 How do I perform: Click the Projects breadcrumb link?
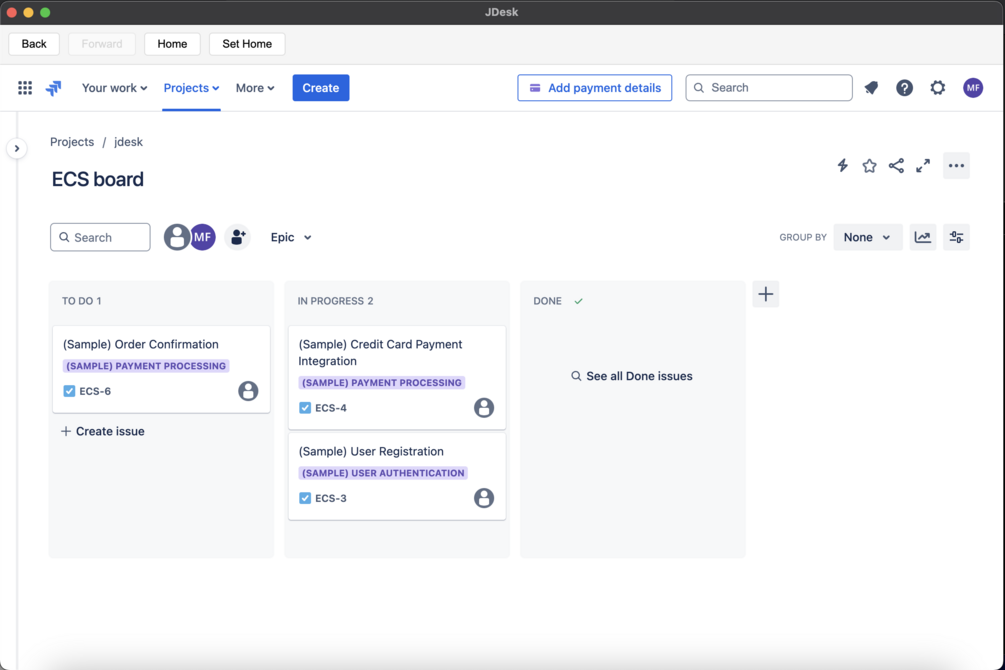coord(72,142)
